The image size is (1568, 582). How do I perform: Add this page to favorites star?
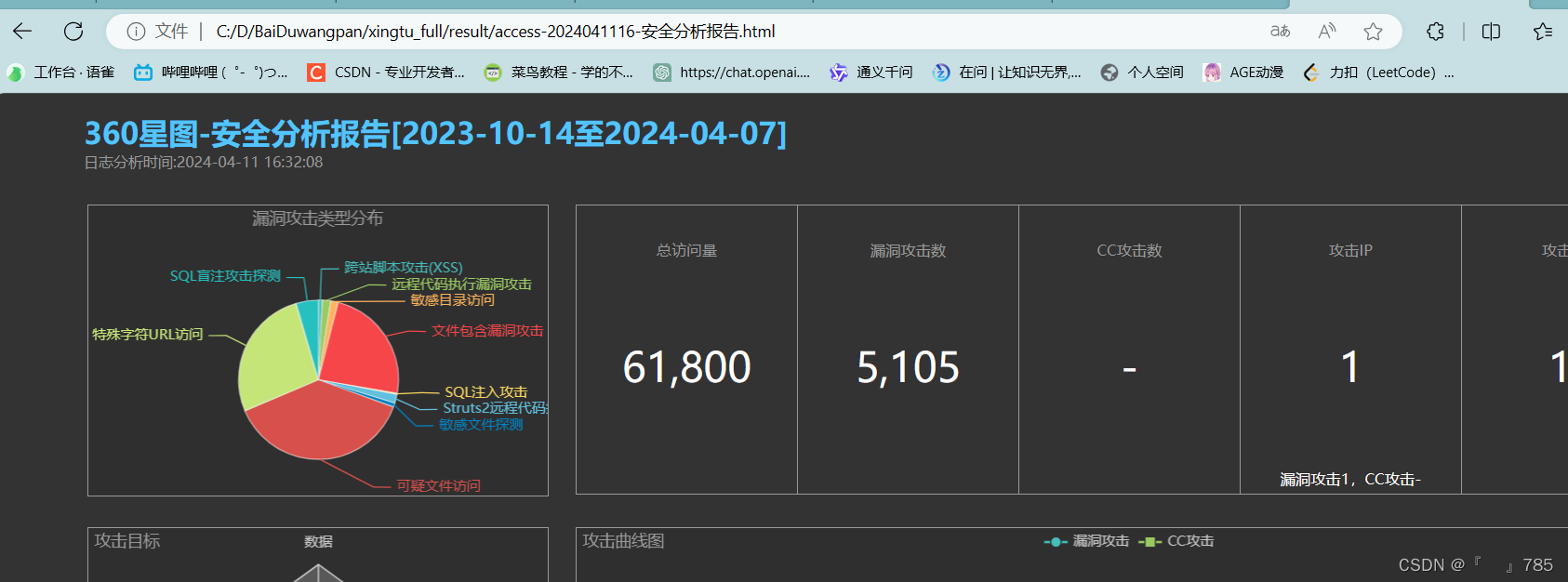[x=1373, y=32]
